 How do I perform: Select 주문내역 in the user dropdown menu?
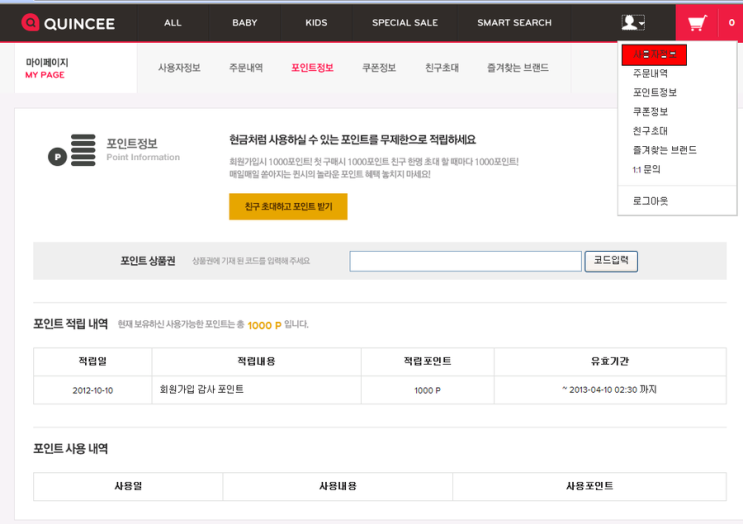pos(650,73)
